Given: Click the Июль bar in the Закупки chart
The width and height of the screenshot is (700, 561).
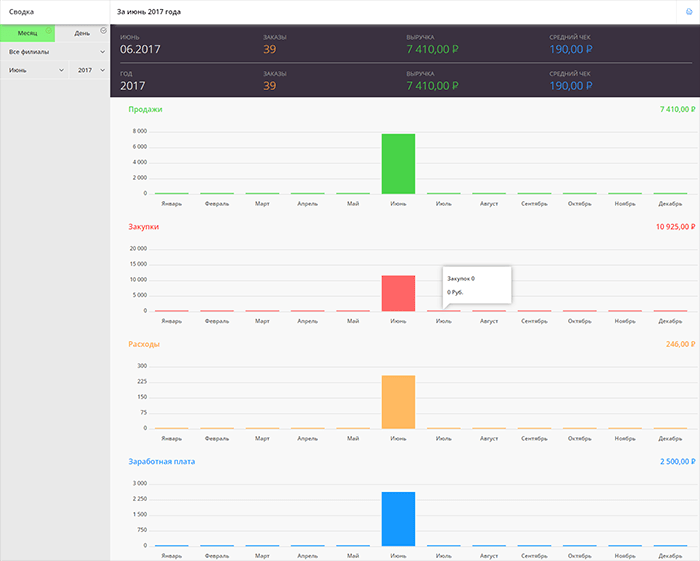Looking at the screenshot, I should point(443,310).
